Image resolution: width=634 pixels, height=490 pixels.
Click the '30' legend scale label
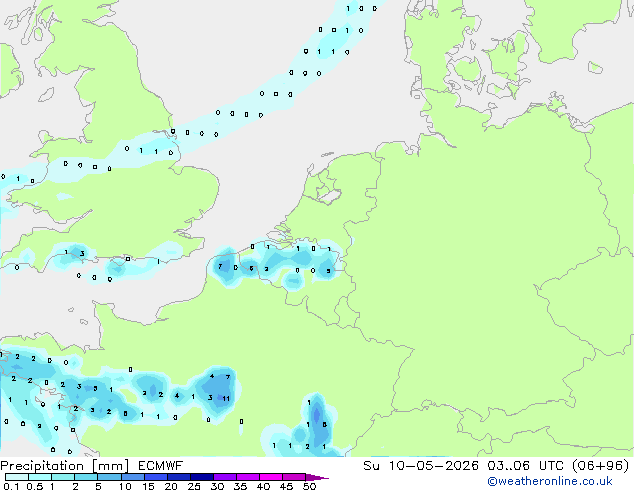click(x=217, y=486)
